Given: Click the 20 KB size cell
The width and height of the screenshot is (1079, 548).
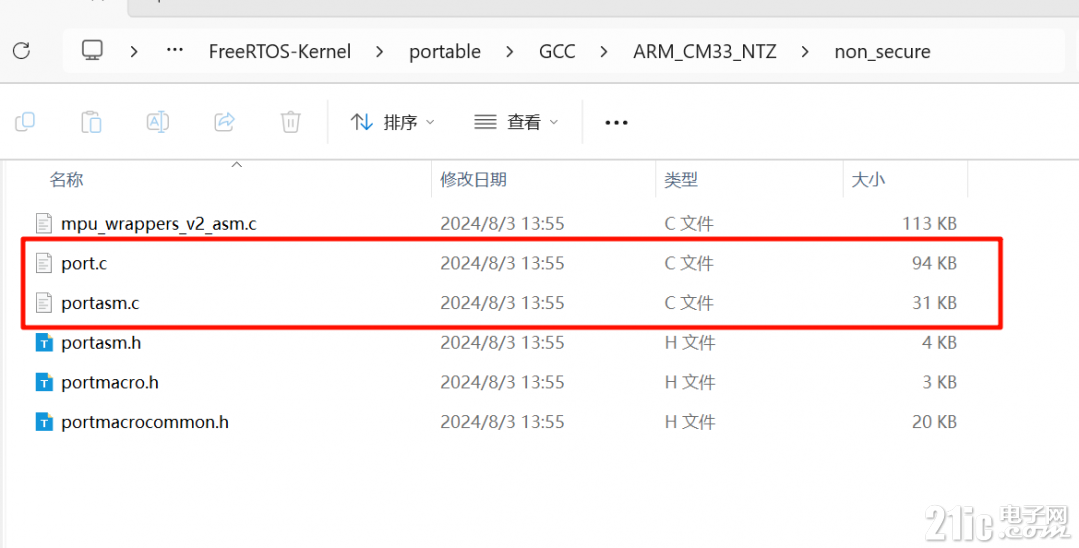Looking at the screenshot, I should (x=934, y=422).
